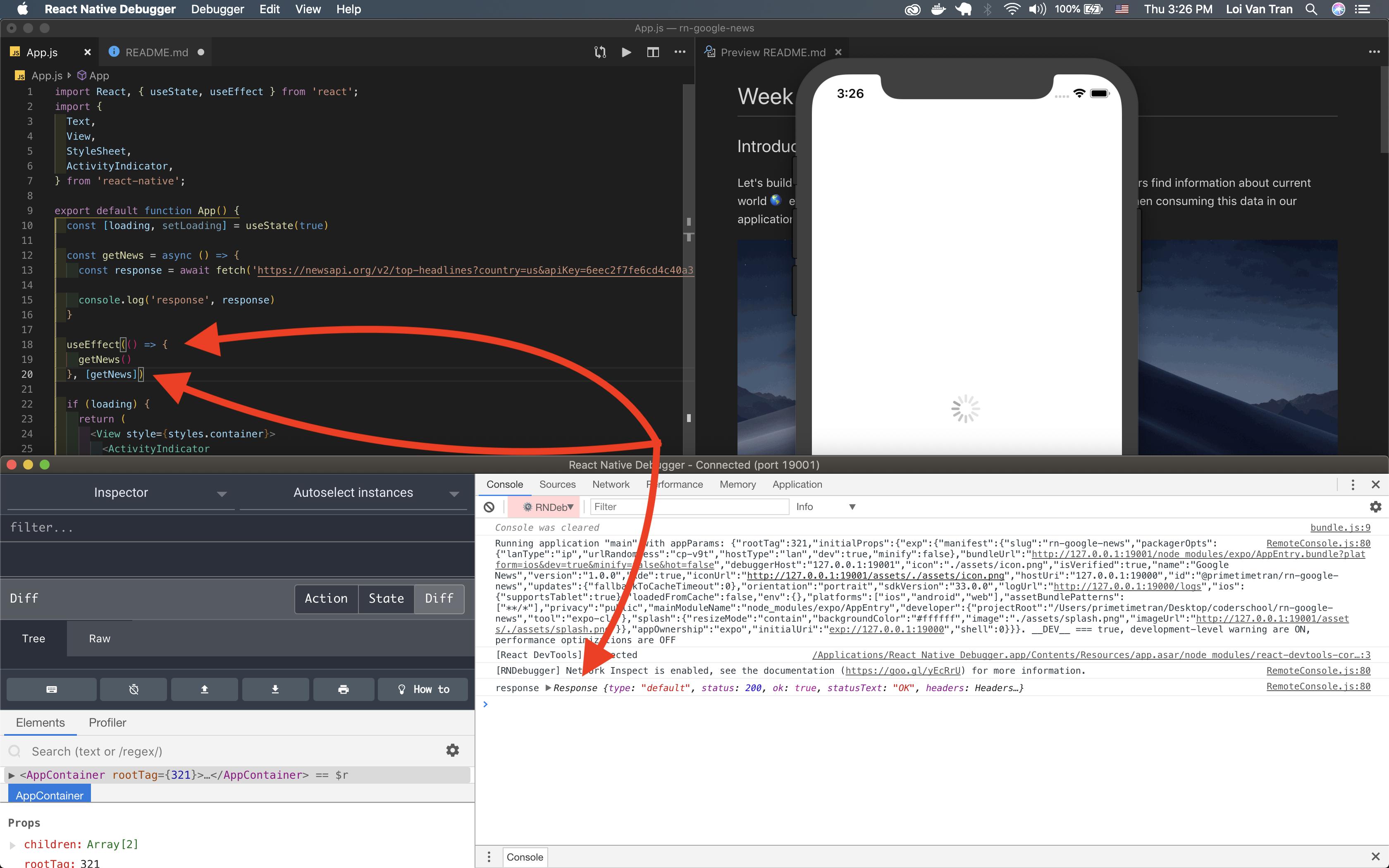Switch to the README.md editor tab
The image size is (1389, 868).
click(156, 52)
